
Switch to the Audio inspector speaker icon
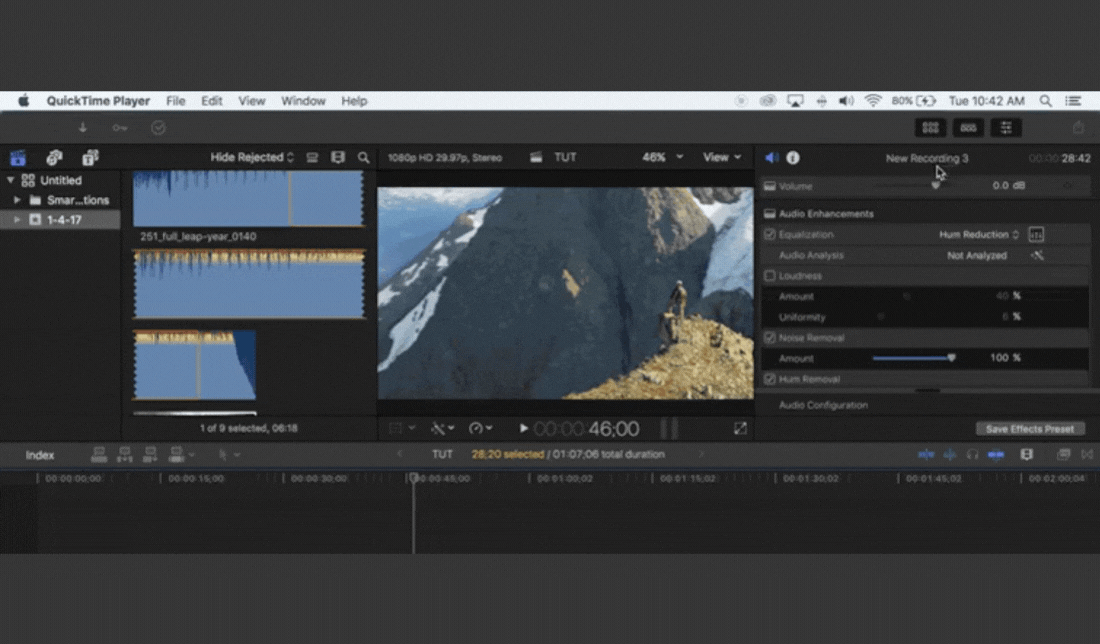point(771,158)
